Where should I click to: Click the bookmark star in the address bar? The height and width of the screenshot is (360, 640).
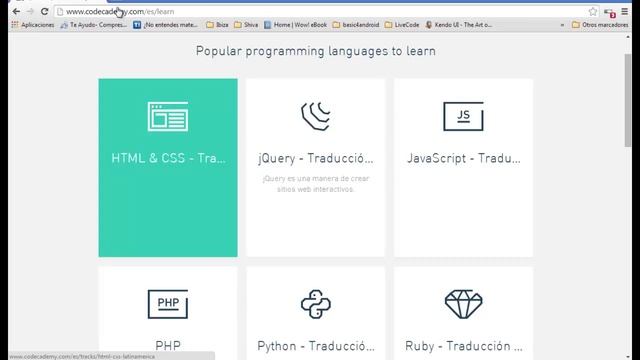593,11
